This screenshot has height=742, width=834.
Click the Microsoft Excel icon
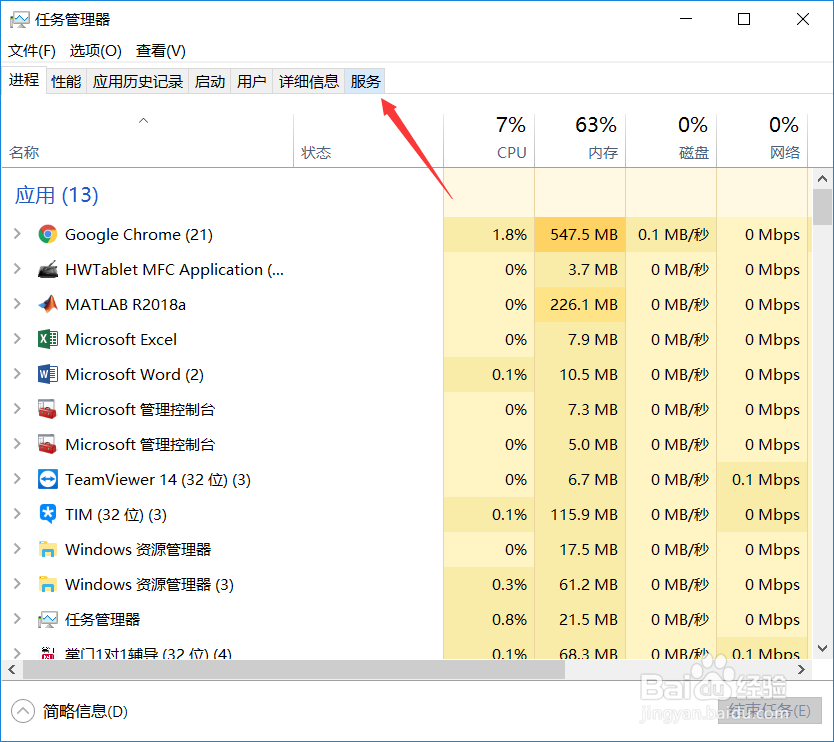[48, 339]
